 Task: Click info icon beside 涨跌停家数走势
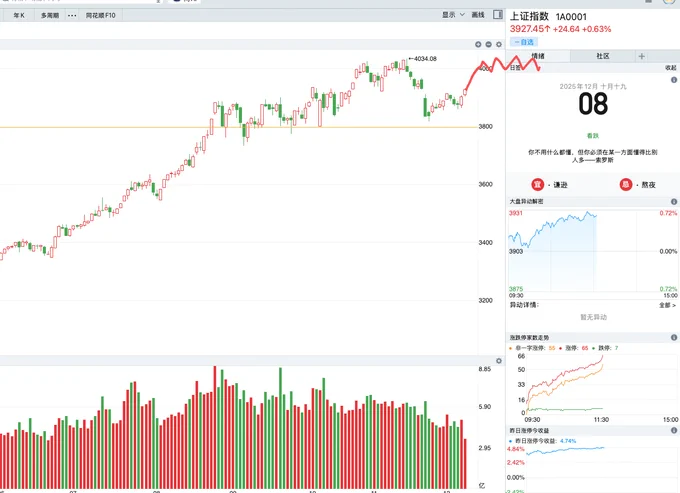point(674,337)
